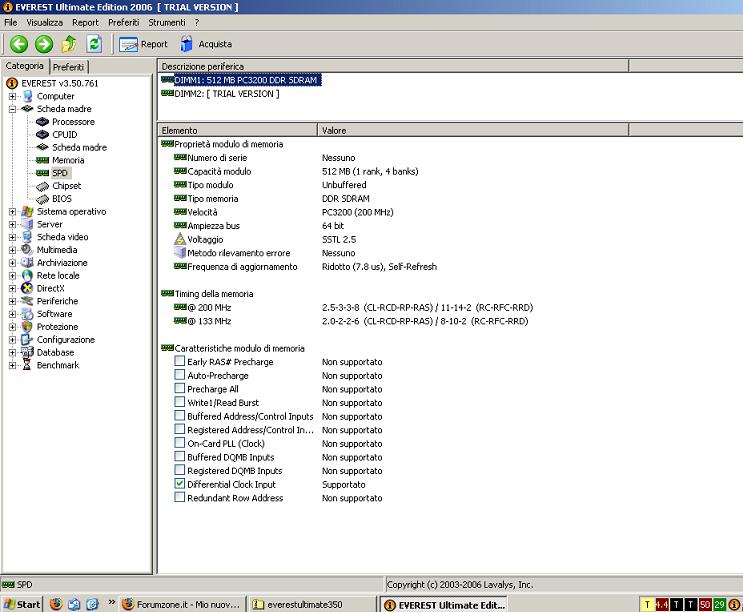The image size is (743, 612).
Task: Toggle the Early RAS# Precharge checkbox
Action: (x=180, y=362)
